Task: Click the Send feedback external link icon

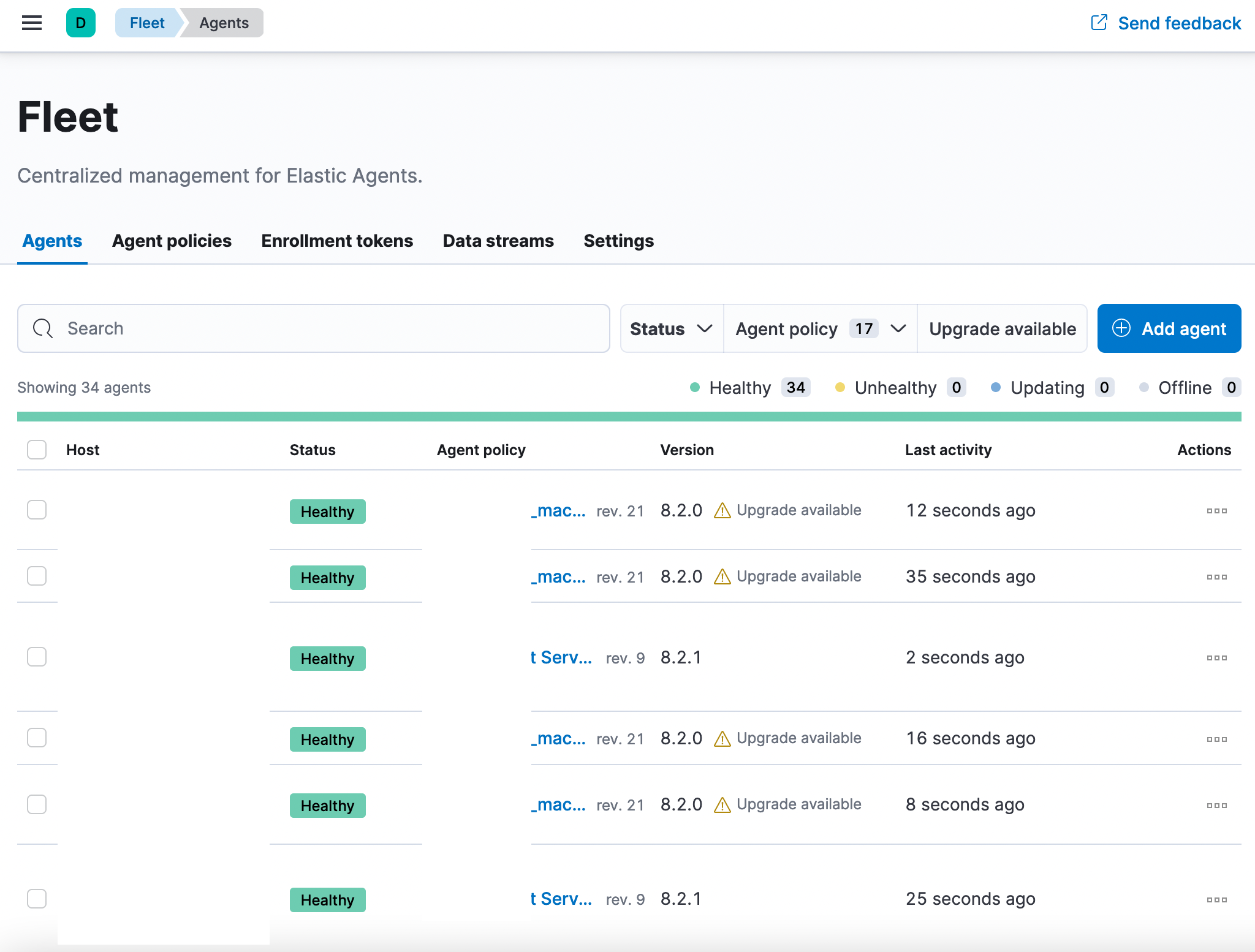Action: (x=1099, y=23)
